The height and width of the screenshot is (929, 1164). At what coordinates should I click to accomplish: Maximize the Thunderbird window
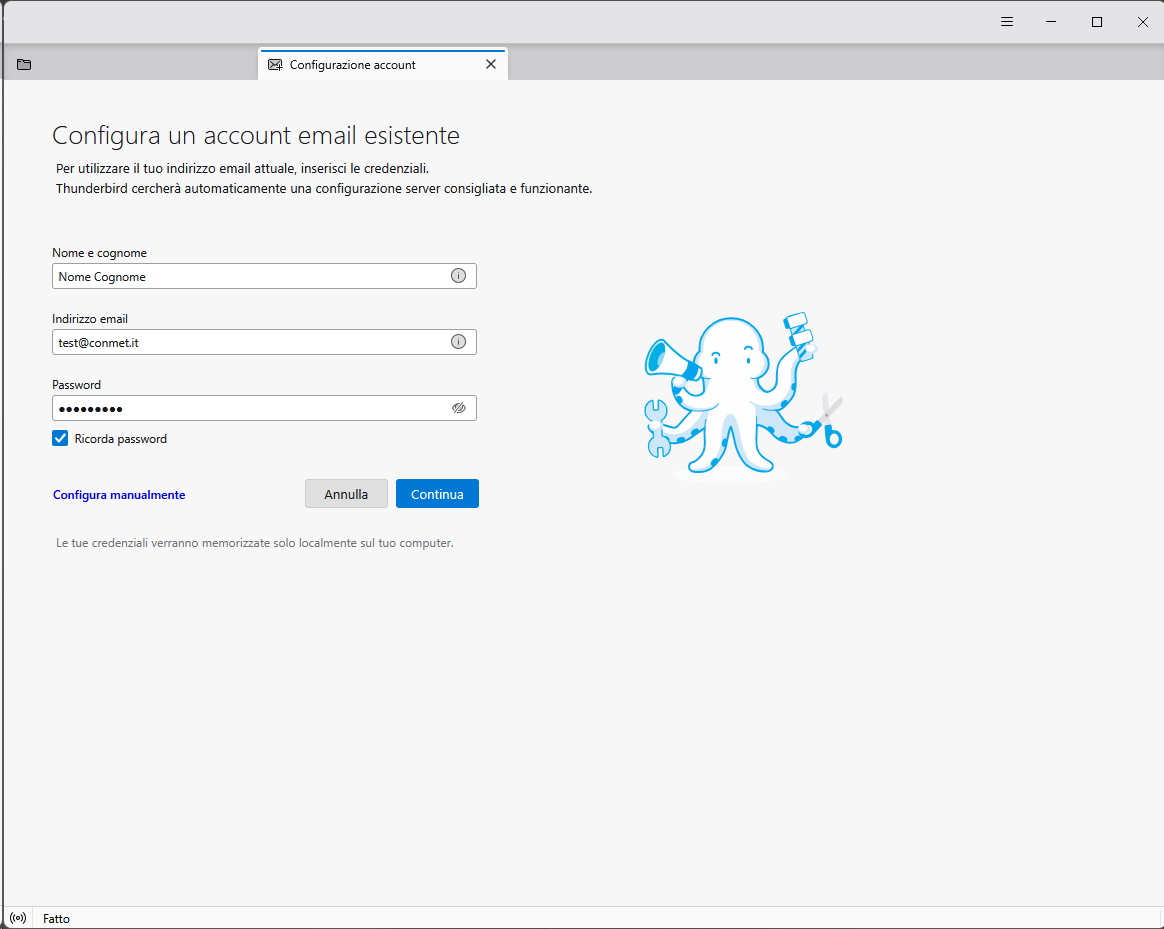pyautogui.click(x=1097, y=22)
